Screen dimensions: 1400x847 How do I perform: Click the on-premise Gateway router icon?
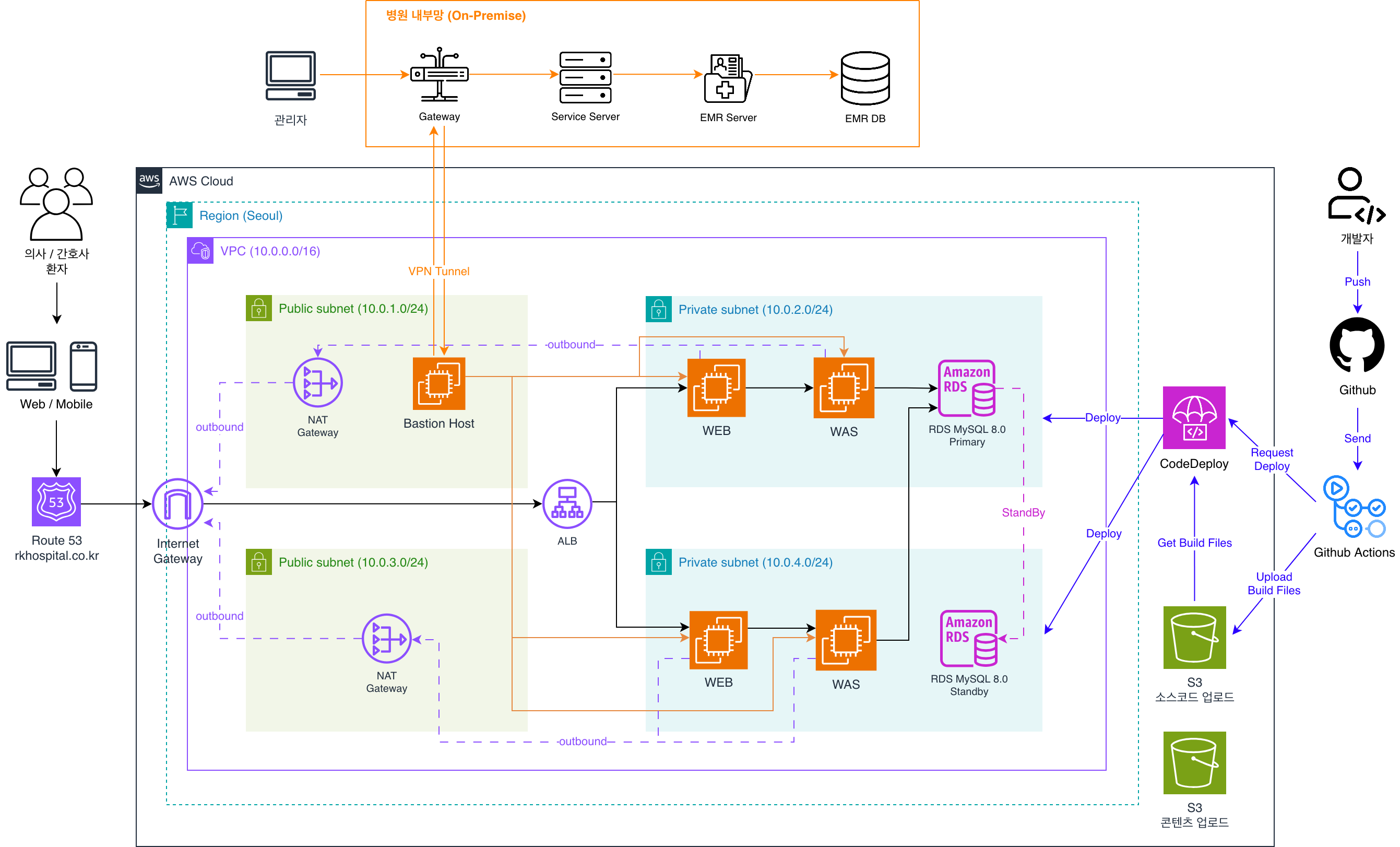[x=439, y=75]
